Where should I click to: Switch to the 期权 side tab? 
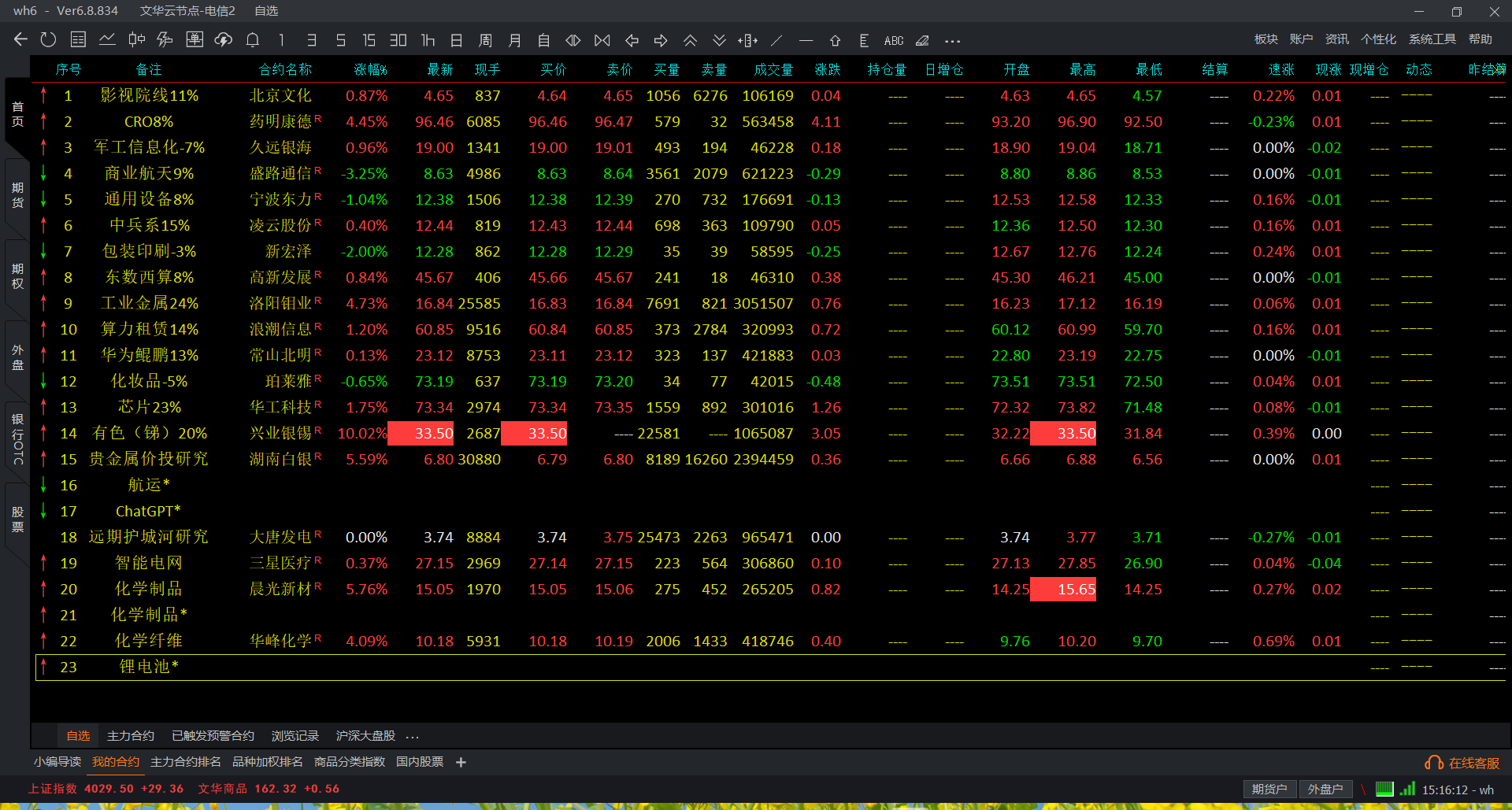pos(17,276)
